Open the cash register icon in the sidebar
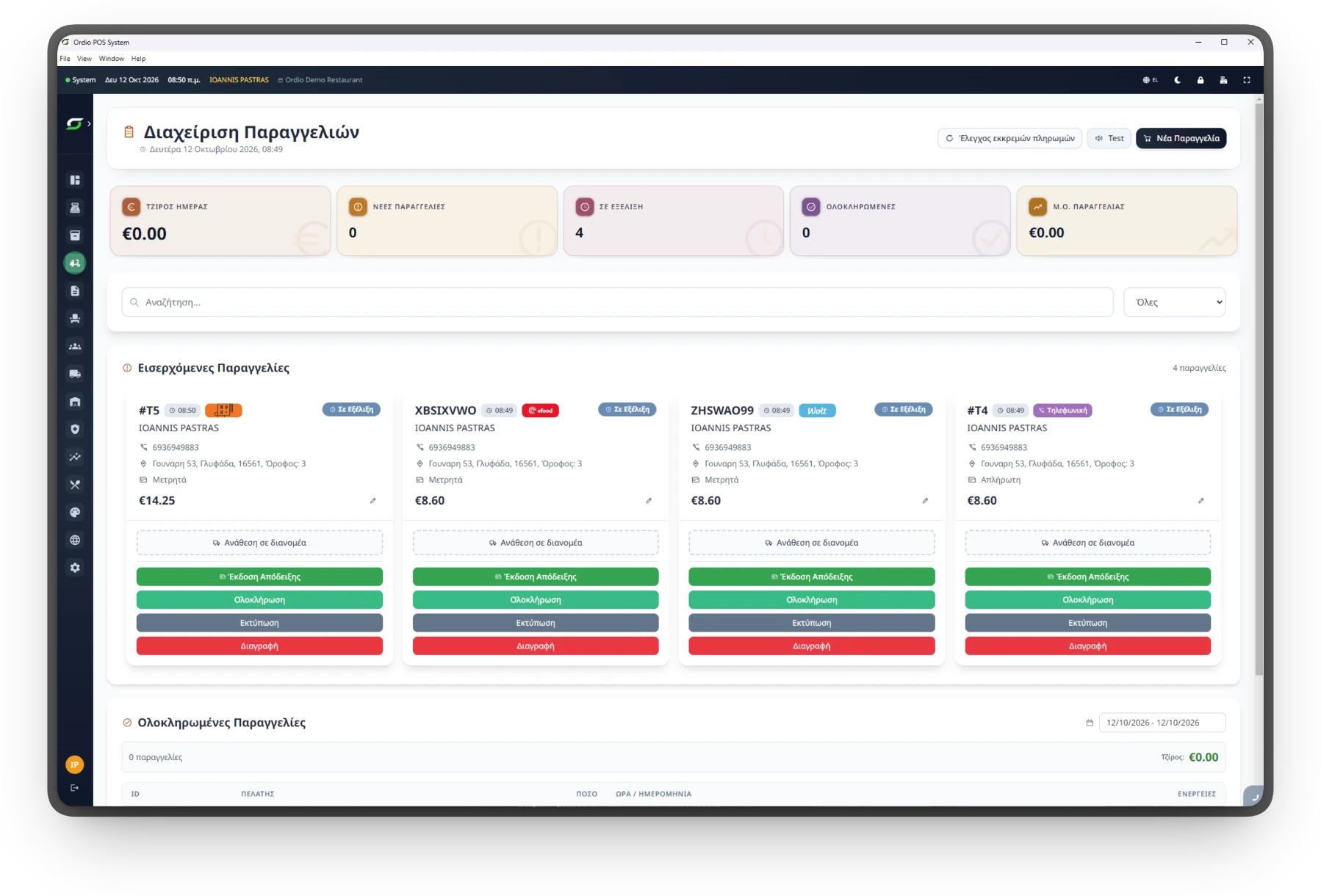This screenshot has width=1321, height=896. pyautogui.click(x=75, y=208)
